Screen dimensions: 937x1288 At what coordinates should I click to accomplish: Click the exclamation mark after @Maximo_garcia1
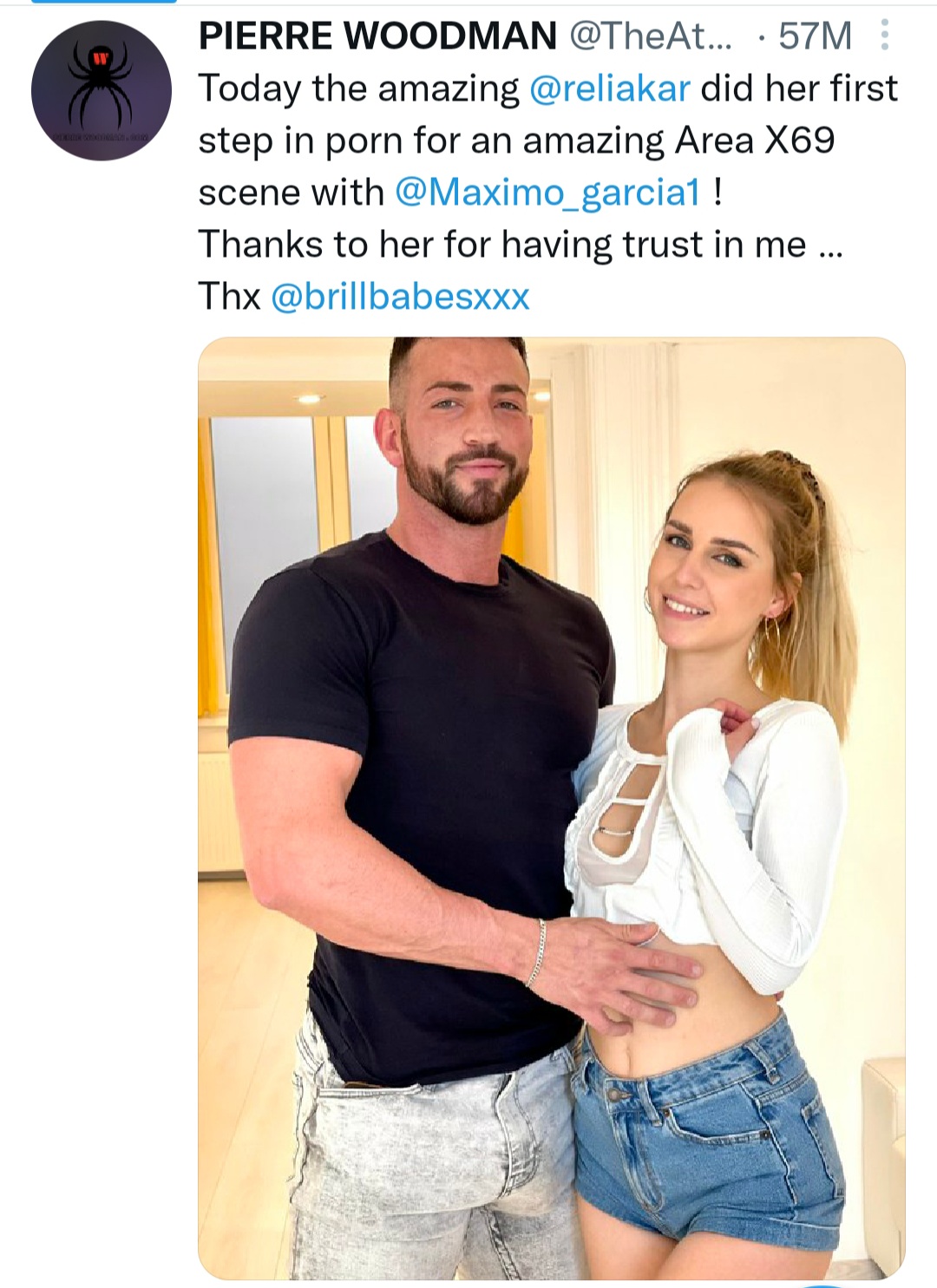[x=717, y=193]
